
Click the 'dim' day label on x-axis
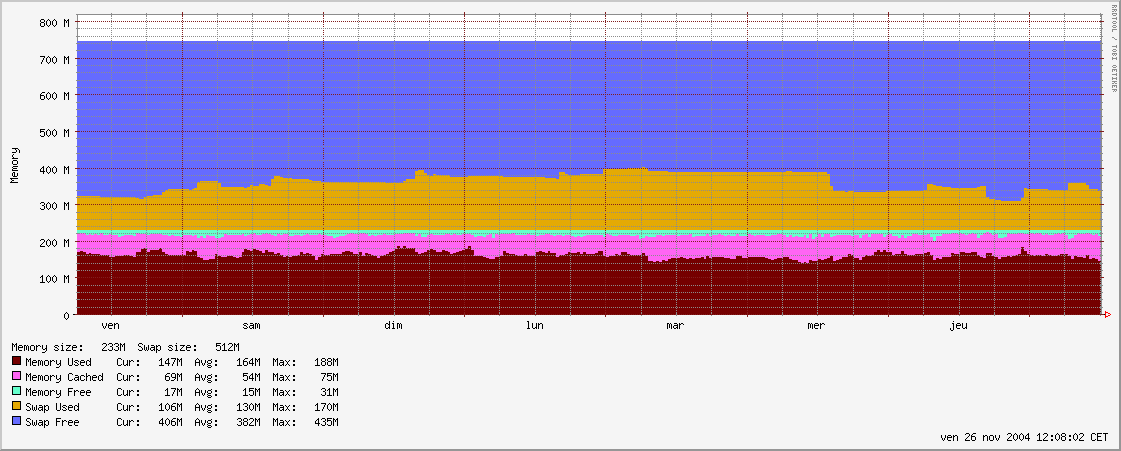coord(393,326)
